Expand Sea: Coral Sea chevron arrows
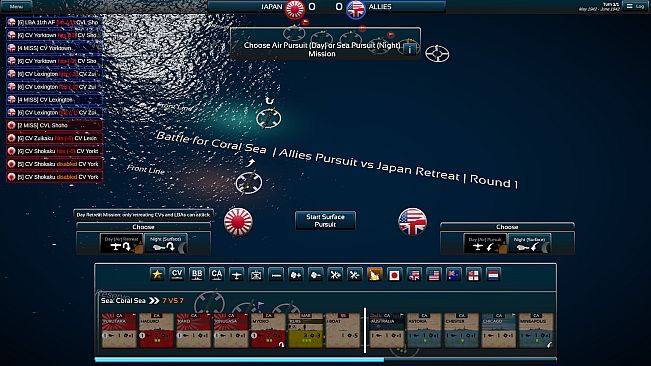The image size is (651, 366). (x=154, y=300)
